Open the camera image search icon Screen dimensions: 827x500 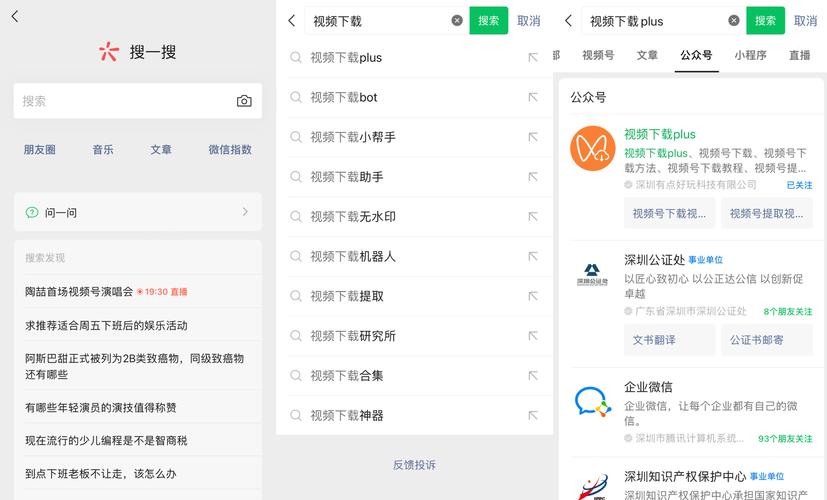pyautogui.click(x=244, y=101)
